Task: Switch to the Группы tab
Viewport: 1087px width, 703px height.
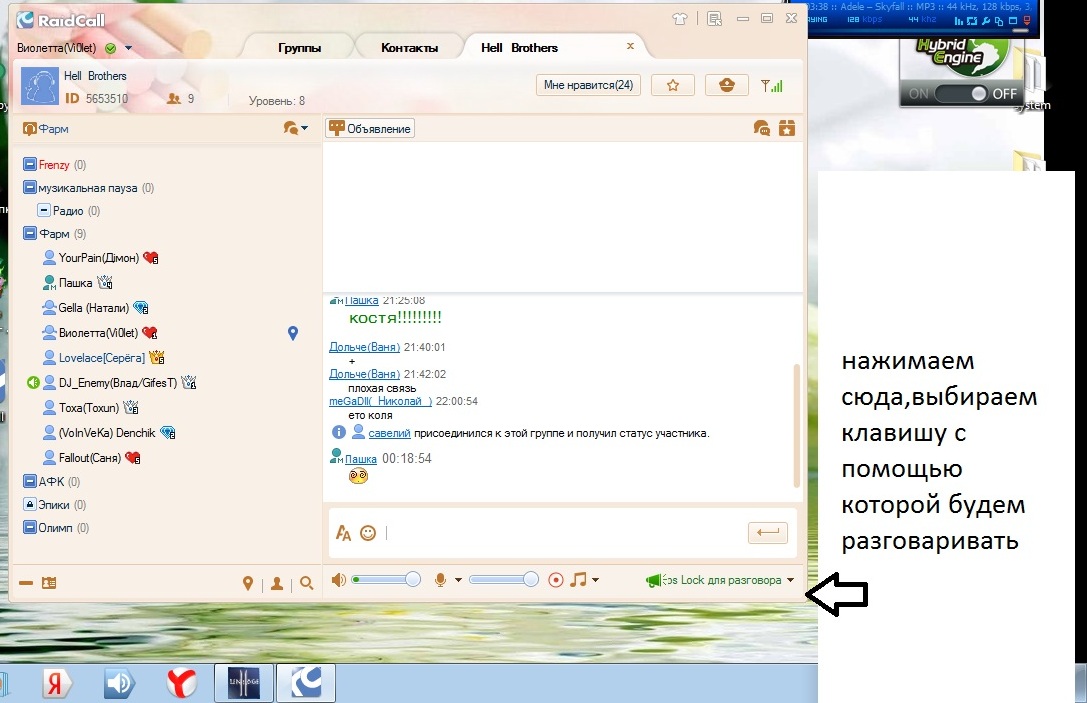Action: [x=299, y=48]
